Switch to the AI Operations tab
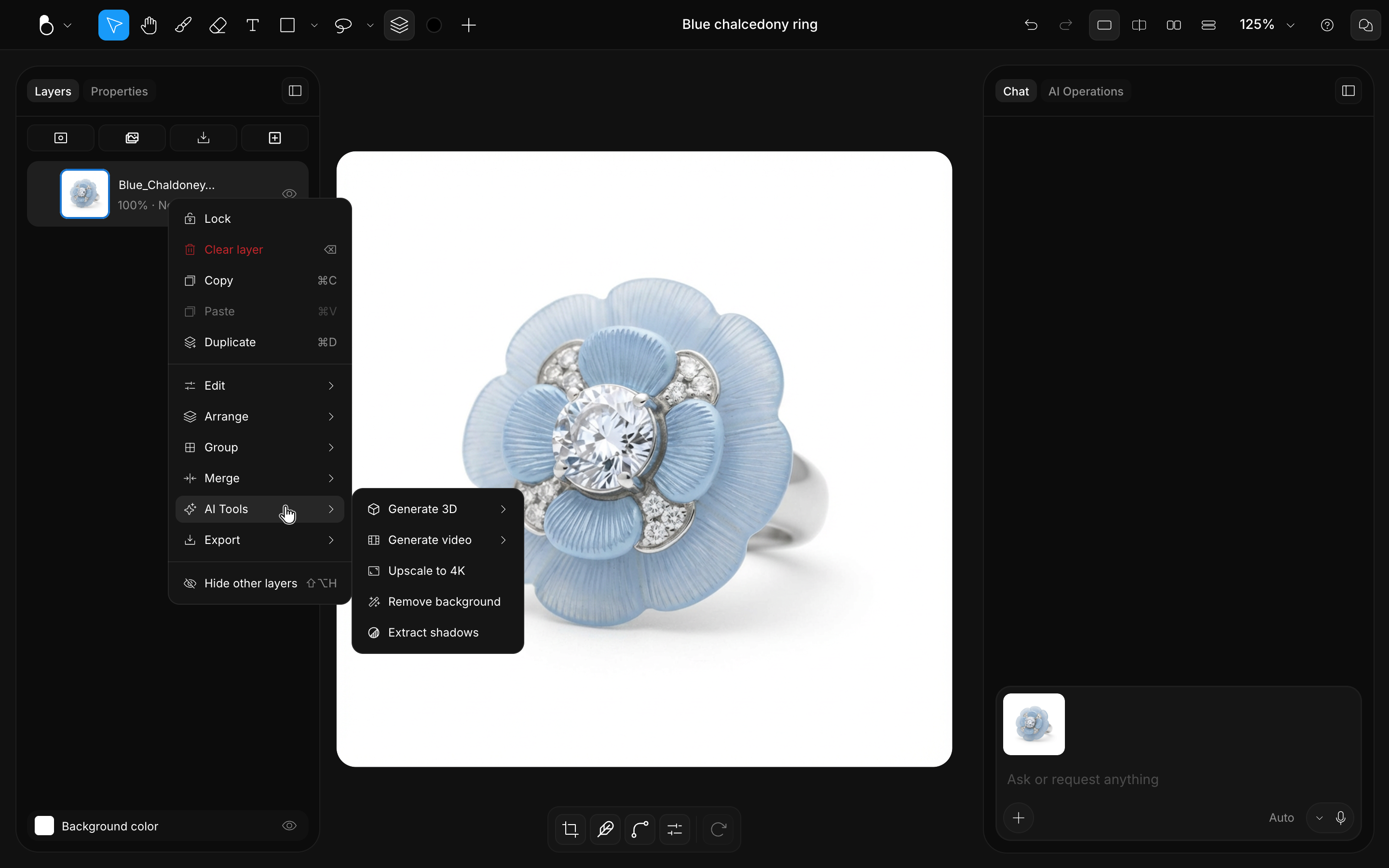Viewport: 1389px width, 868px height. tap(1085, 91)
